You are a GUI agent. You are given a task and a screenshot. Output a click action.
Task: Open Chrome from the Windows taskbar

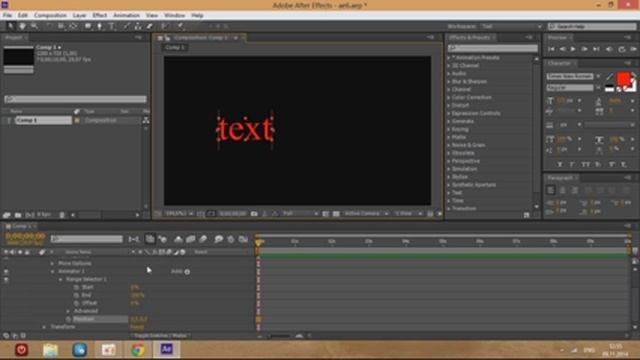[138, 350]
